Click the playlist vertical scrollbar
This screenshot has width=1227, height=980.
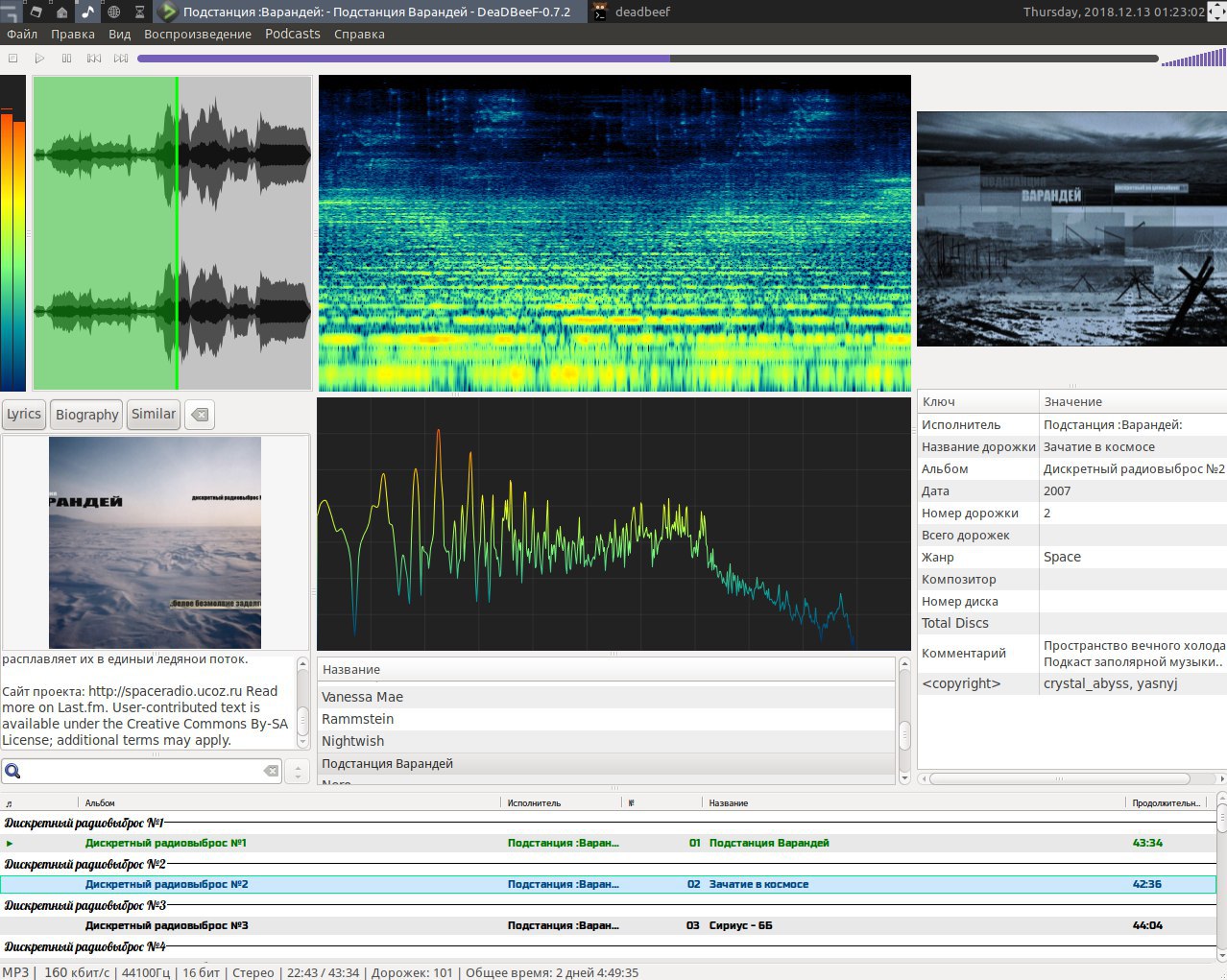1221,819
